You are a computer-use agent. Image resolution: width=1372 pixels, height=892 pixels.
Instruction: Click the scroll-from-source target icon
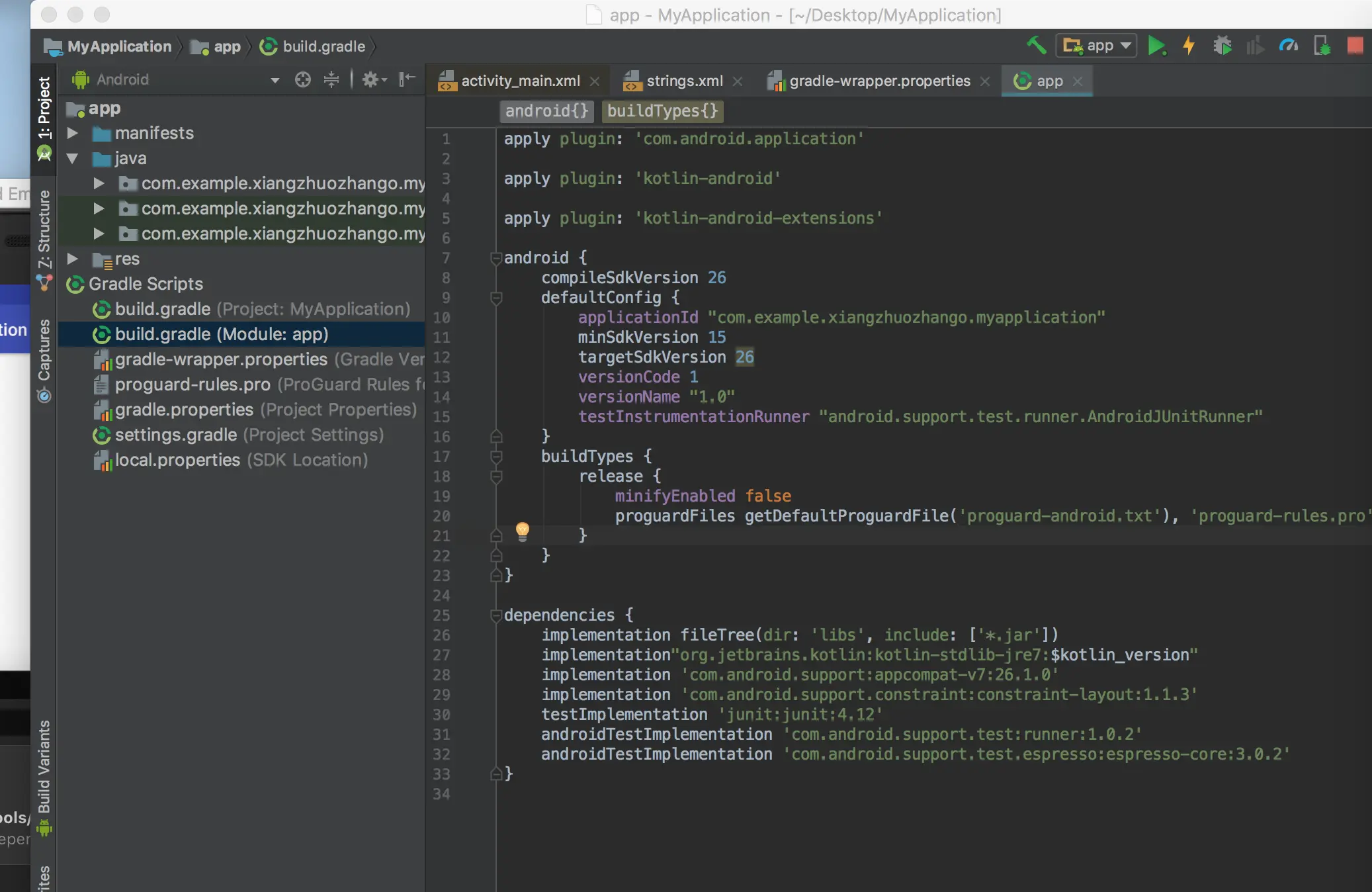[303, 80]
